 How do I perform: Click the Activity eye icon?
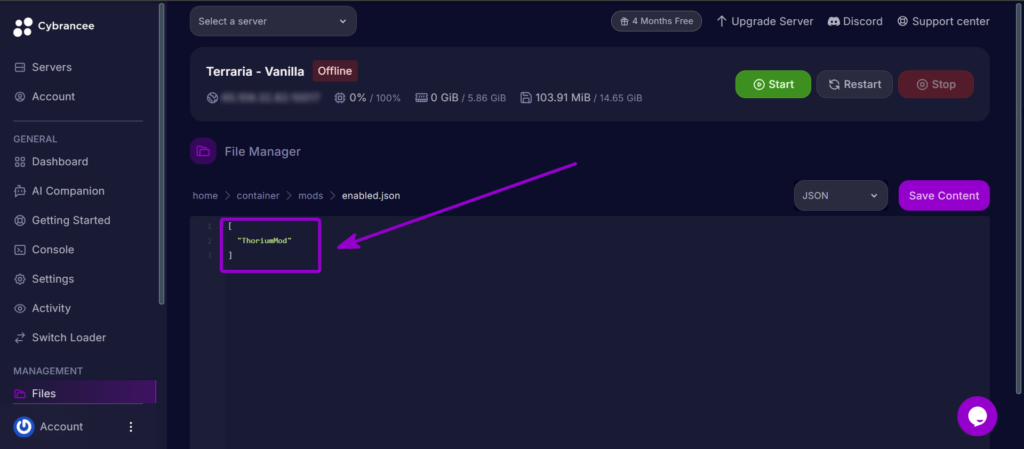point(20,309)
